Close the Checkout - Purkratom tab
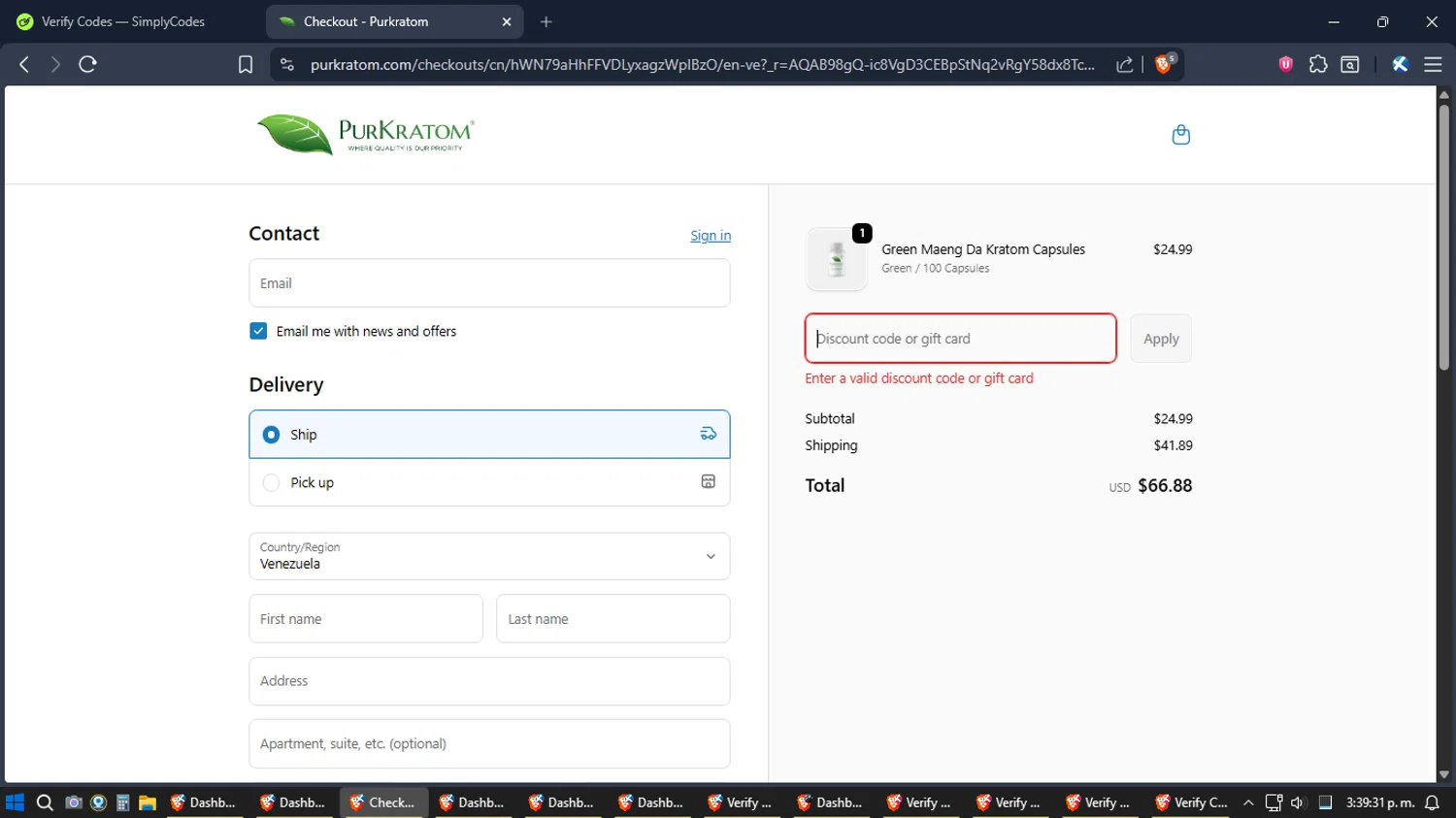Viewport: 1456px width, 818px height. click(507, 21)
